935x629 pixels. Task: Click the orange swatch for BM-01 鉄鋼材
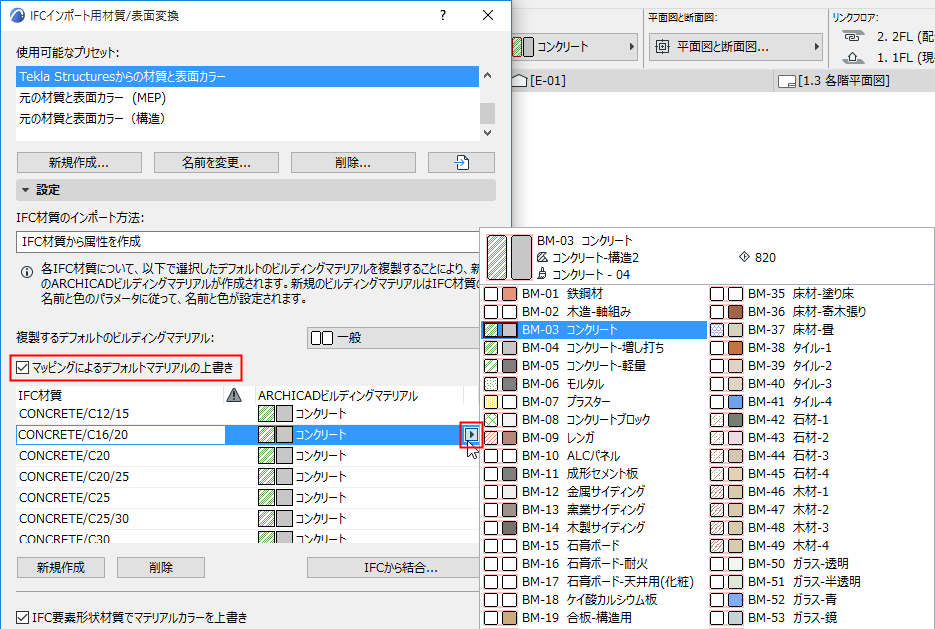click(x=509, y=293)
